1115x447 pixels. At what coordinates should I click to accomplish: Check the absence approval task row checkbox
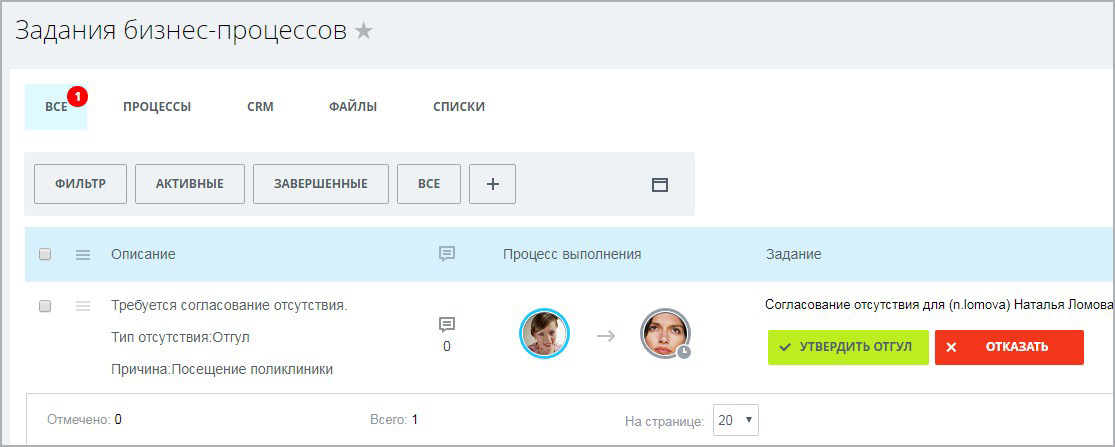point(45,306)
